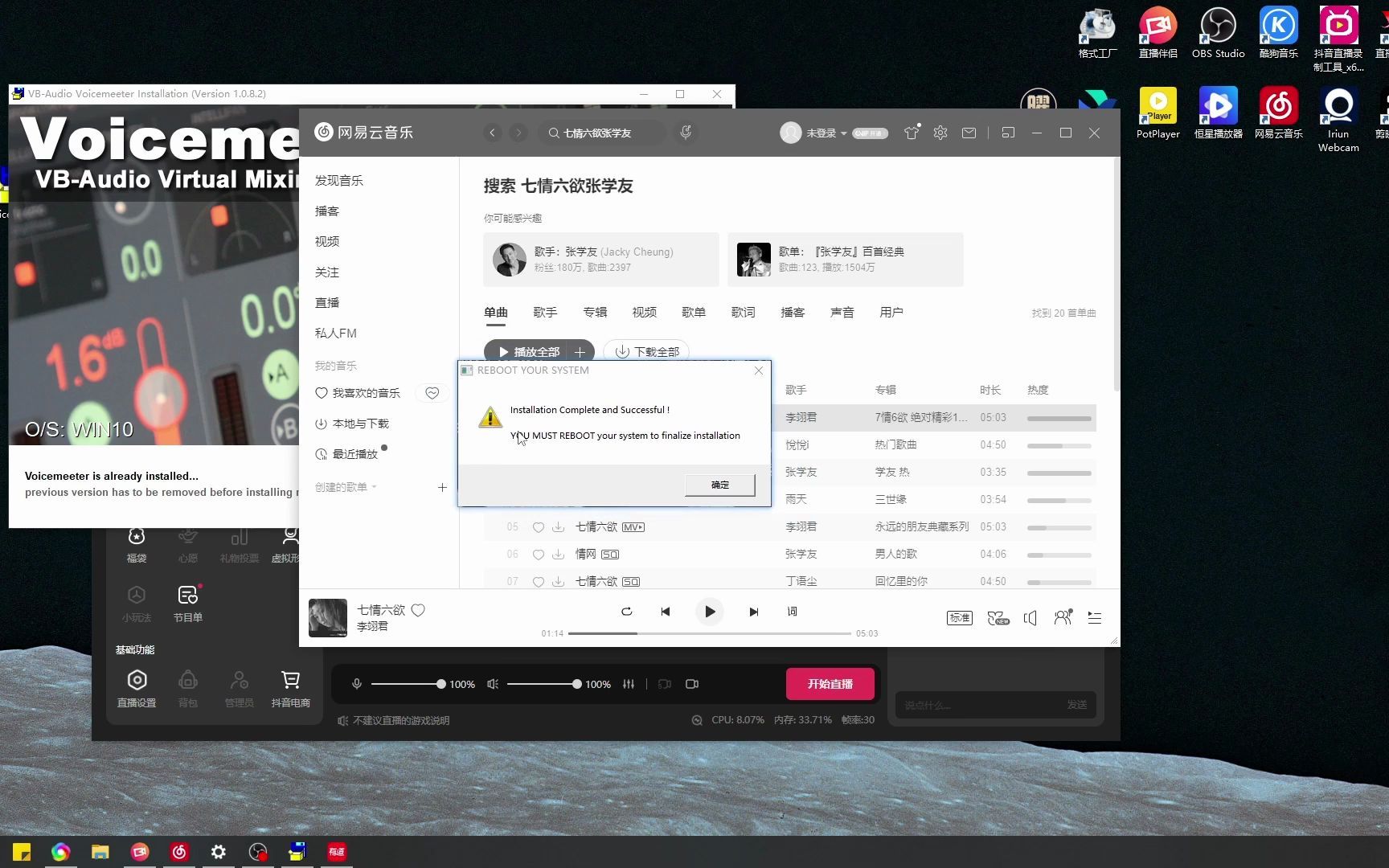Screen dimensions: 1389x868
Task: Open 最近播放 in the sidebar
Action: tap(346, 454)
